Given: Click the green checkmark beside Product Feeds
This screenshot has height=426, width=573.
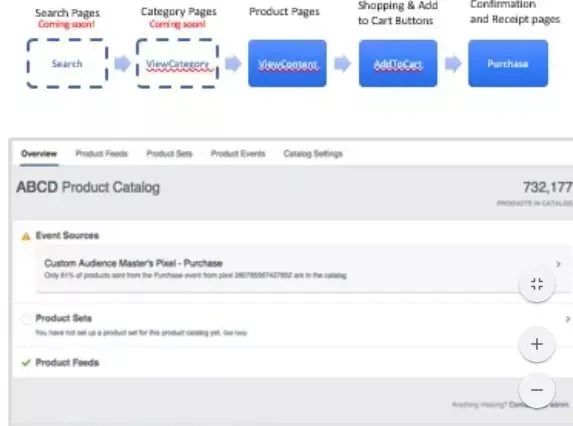Looking at the screenshot, I should coord(26,362).
